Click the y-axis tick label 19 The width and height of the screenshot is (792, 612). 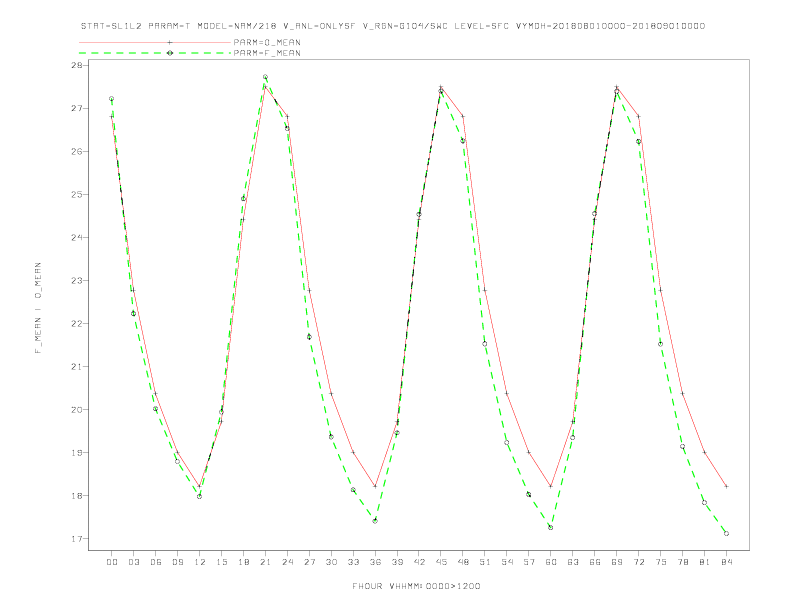(78, 453)
